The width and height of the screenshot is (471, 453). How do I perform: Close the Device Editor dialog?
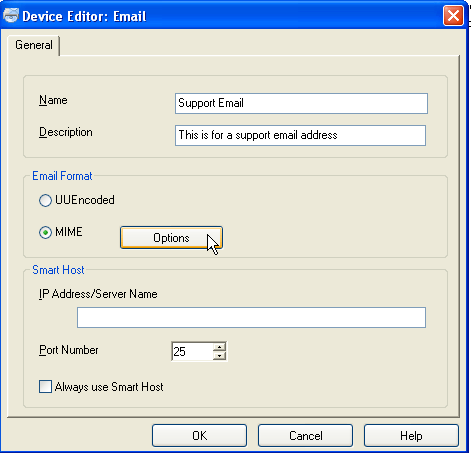tap(453, 16)
